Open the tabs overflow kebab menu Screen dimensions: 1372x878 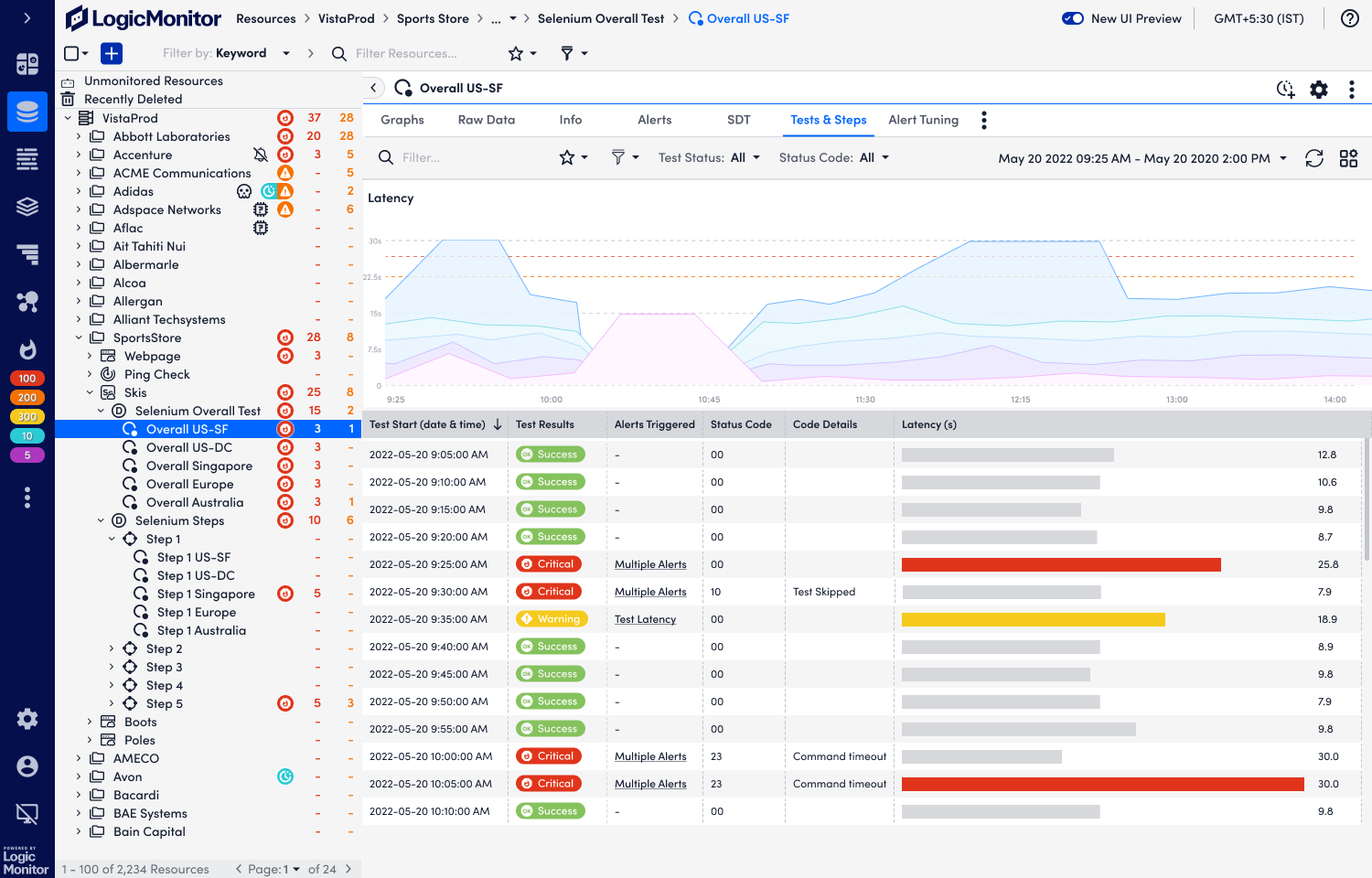(984, 120)
